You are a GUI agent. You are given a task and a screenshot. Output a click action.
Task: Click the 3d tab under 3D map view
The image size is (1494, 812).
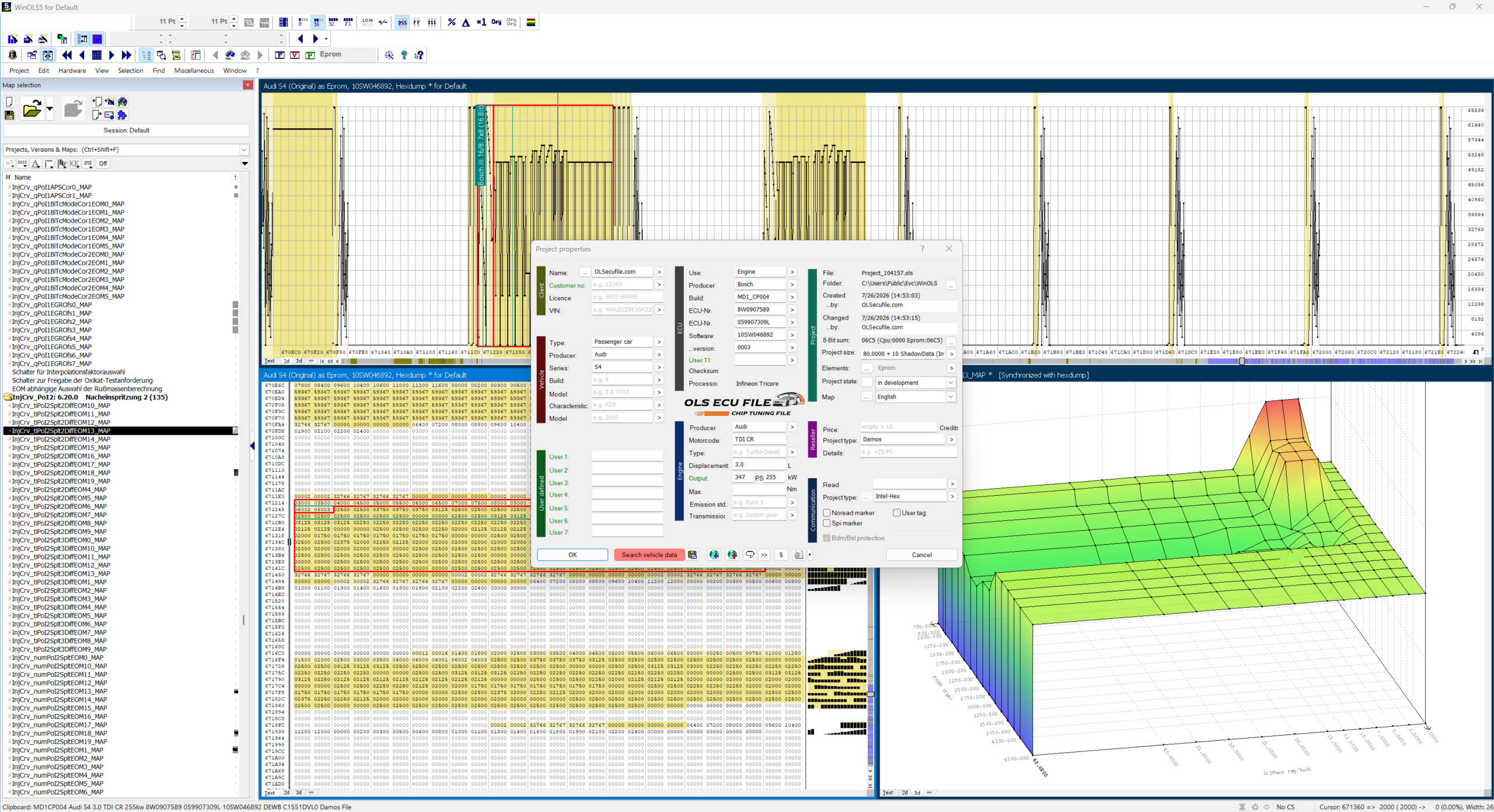tap(917, 793)
